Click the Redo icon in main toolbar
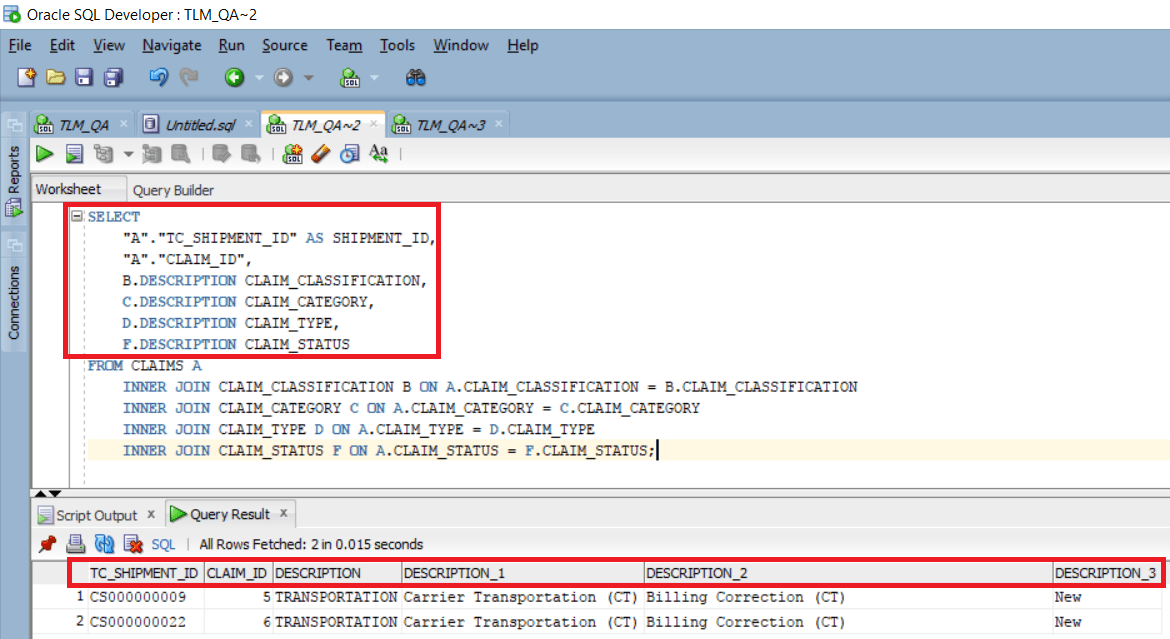 point(189,76)
